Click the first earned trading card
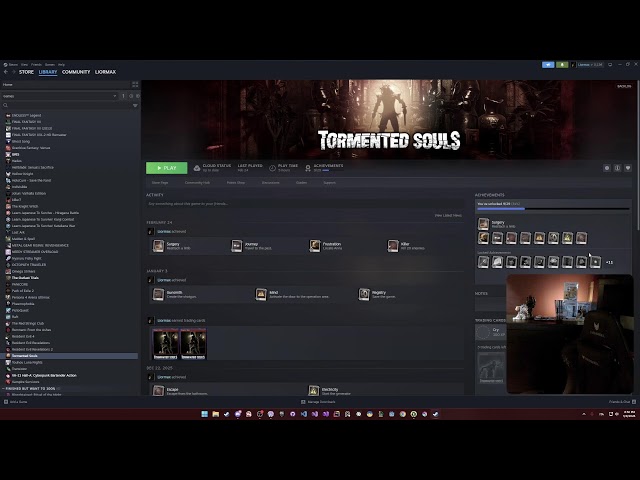This screenshot has height=480, width=640. point(165,344)
